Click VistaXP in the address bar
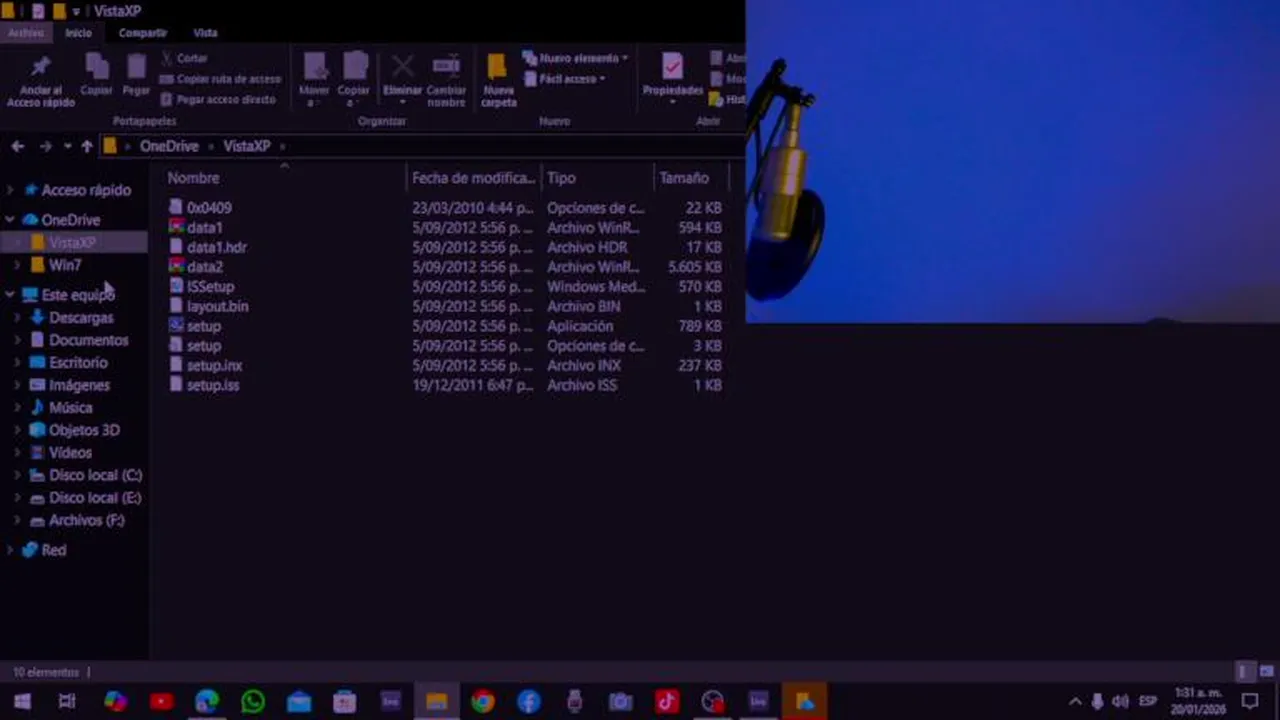This screenshot has width=1280, height=720. pos(246,146)
